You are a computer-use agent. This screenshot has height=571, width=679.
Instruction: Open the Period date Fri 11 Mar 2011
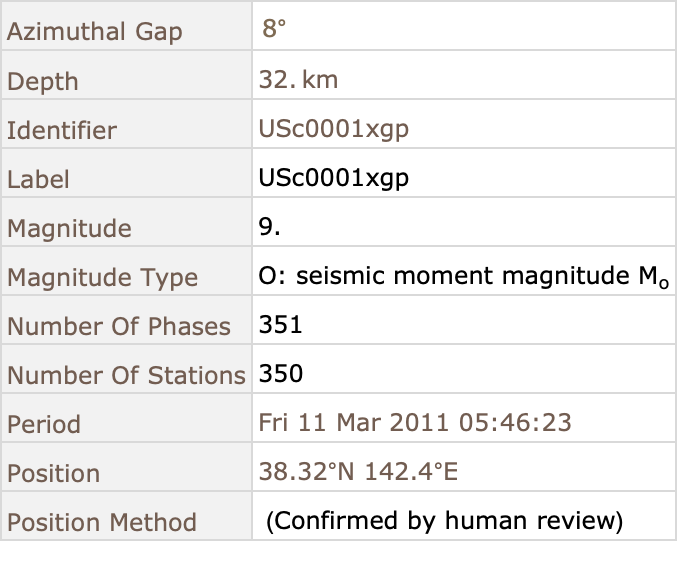353,423
